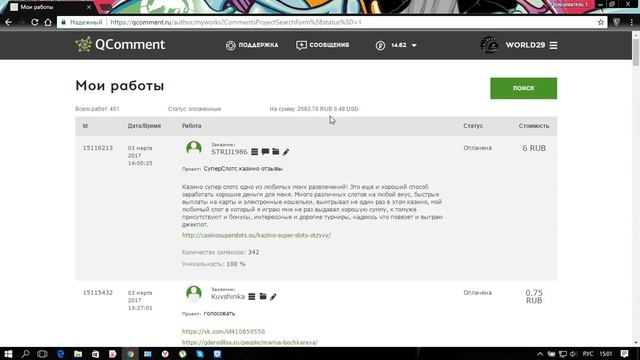Click work Id 15116213
Viewport: 640px width, 360px height.
click(x=98, y=148)
